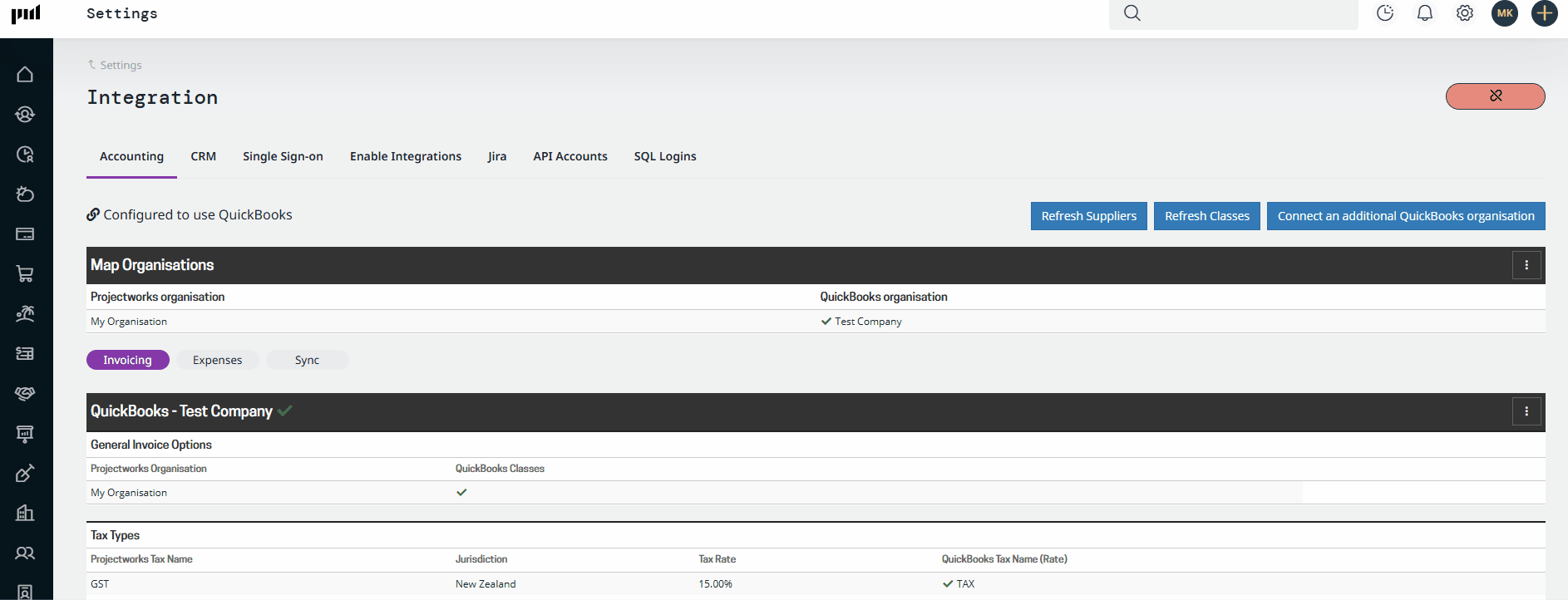Switch to the Expenses pill
This screenshot has width=1568, height=600.
pyautogui.click(x=218, y=360)
